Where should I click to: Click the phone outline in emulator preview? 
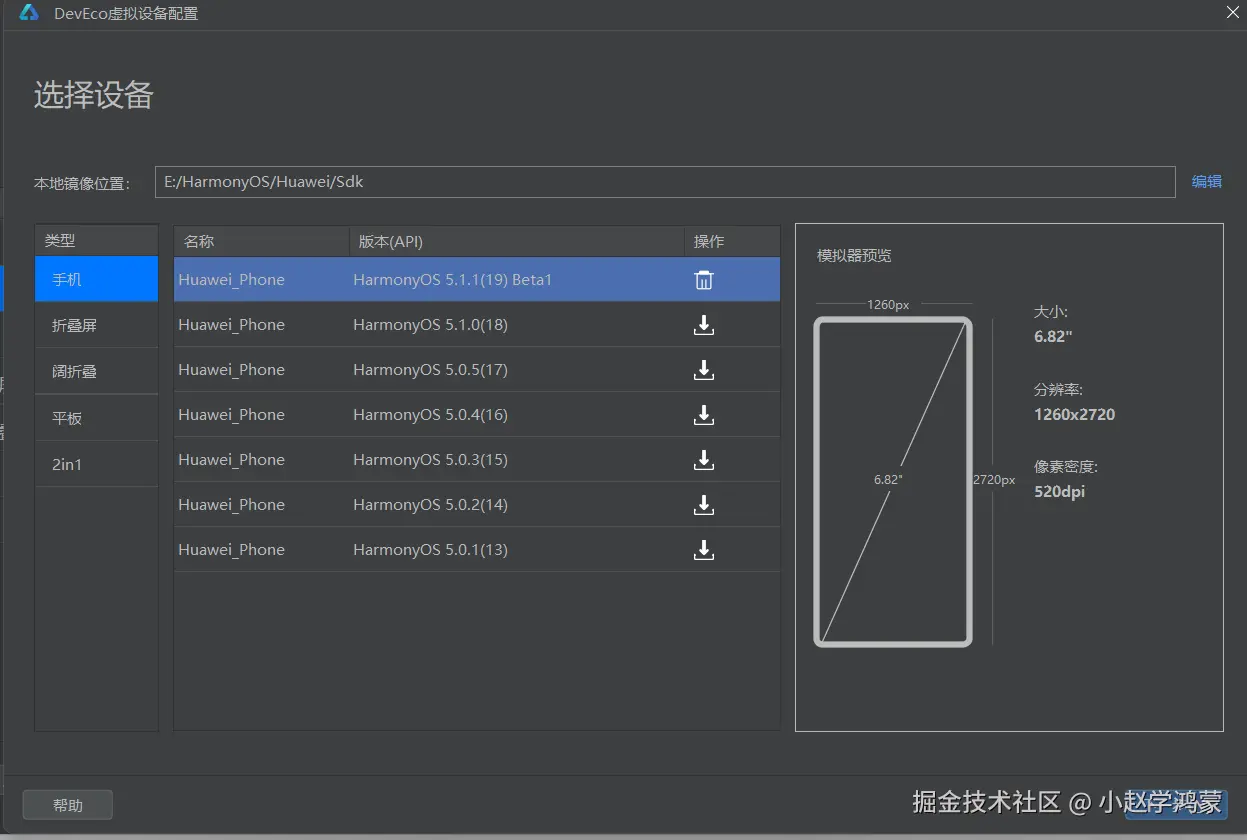pyautogui.click(x=893, y=481)
